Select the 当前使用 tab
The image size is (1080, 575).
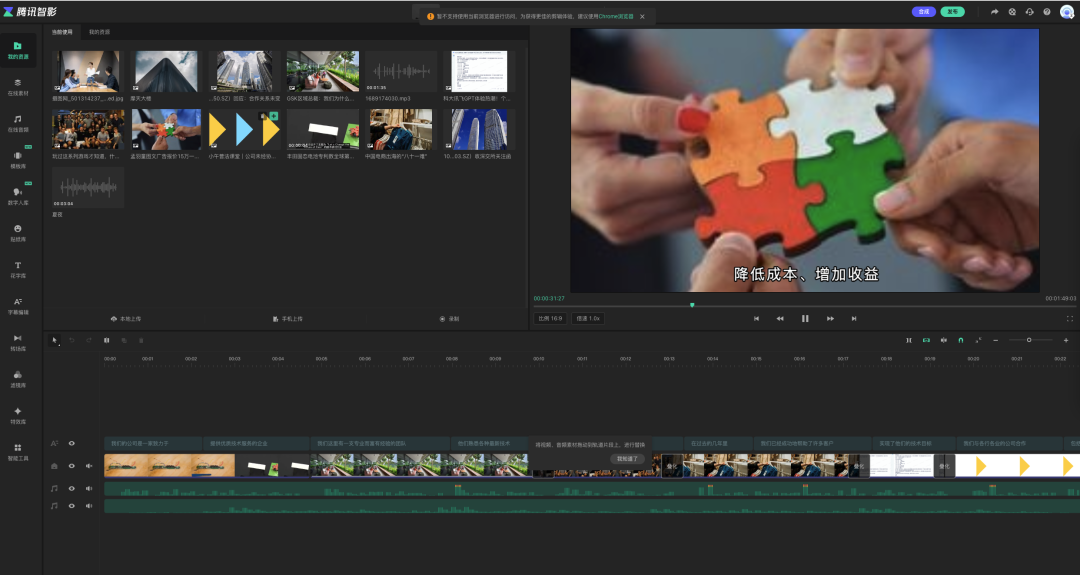coord(63,33)
